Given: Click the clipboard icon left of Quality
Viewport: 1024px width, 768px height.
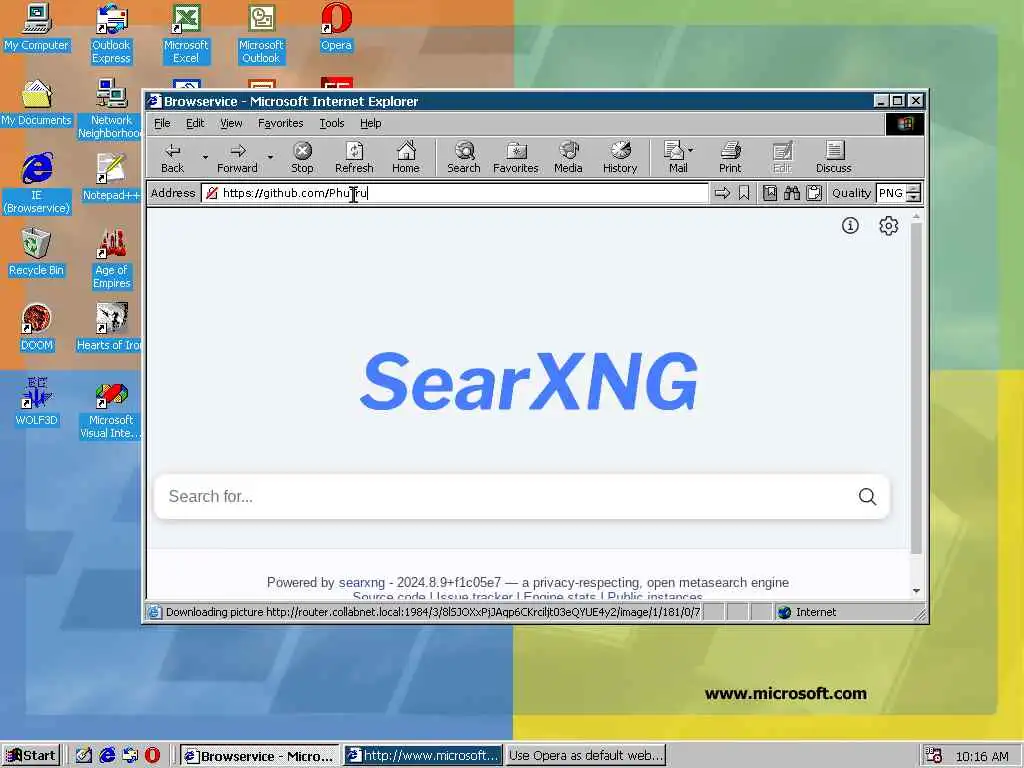Looking at the screenshot, I should 814,193.
